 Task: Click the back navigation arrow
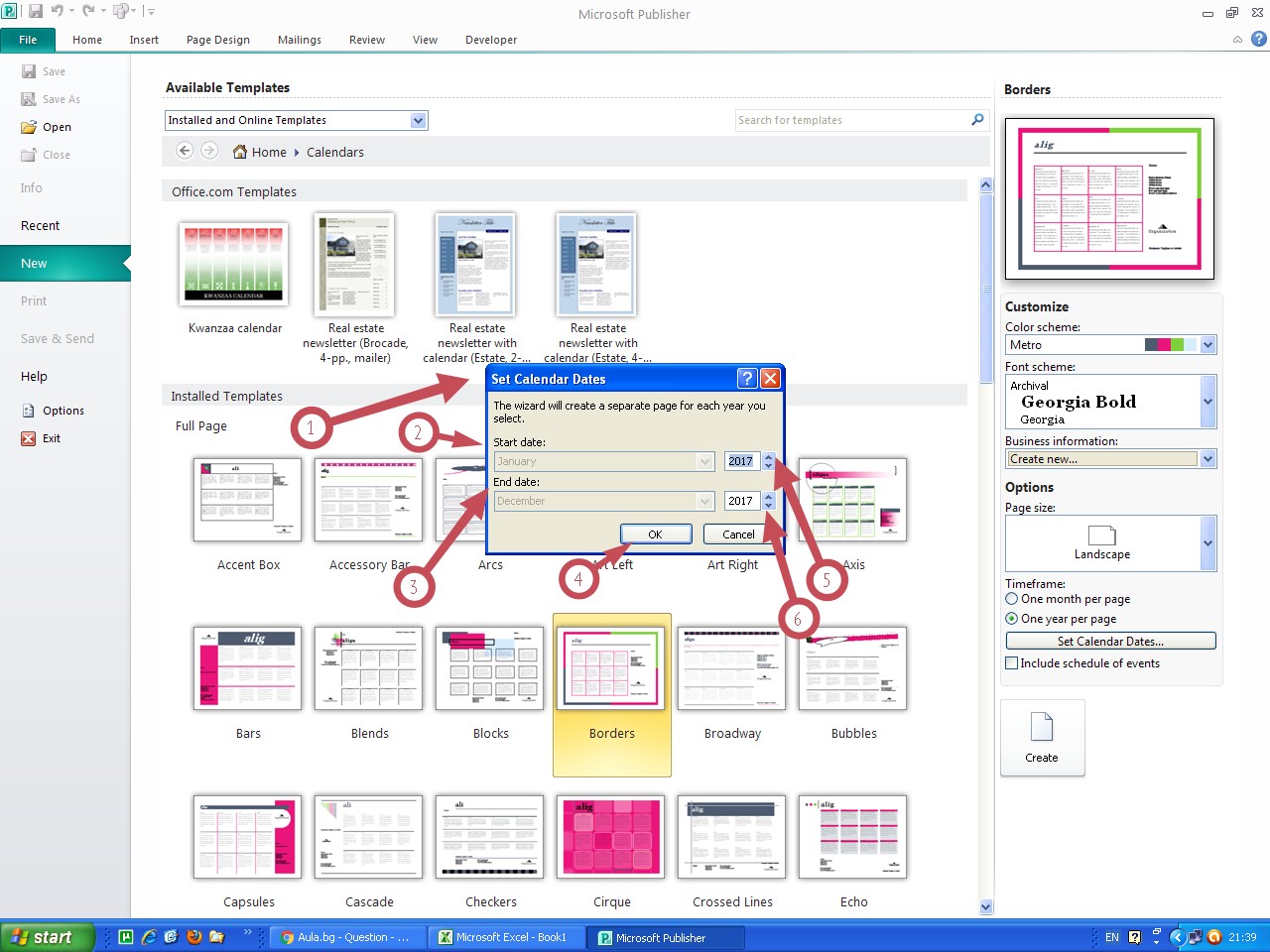[x=185, y=151]
